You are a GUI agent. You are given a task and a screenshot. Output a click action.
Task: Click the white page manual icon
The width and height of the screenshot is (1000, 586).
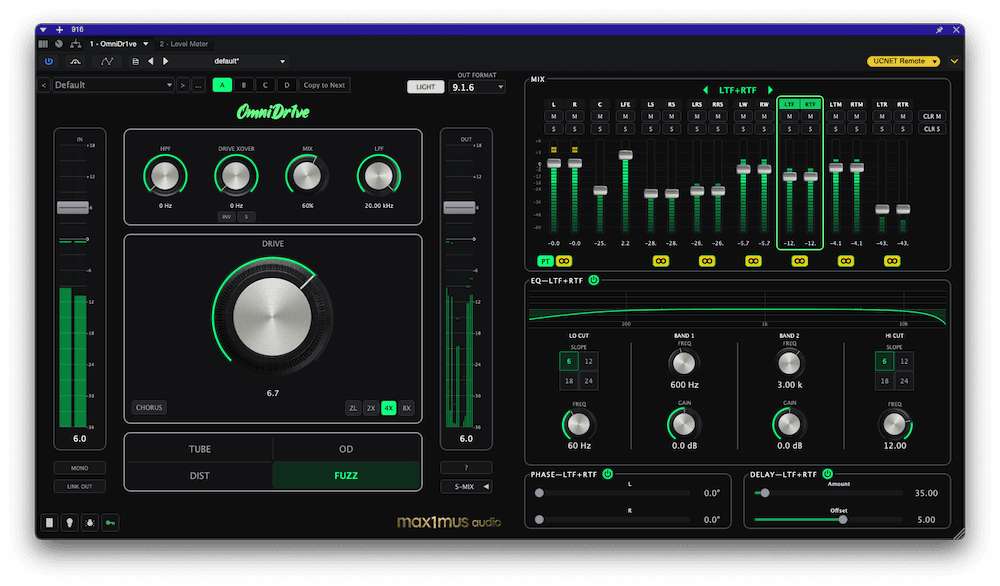(x=49, y=523)
